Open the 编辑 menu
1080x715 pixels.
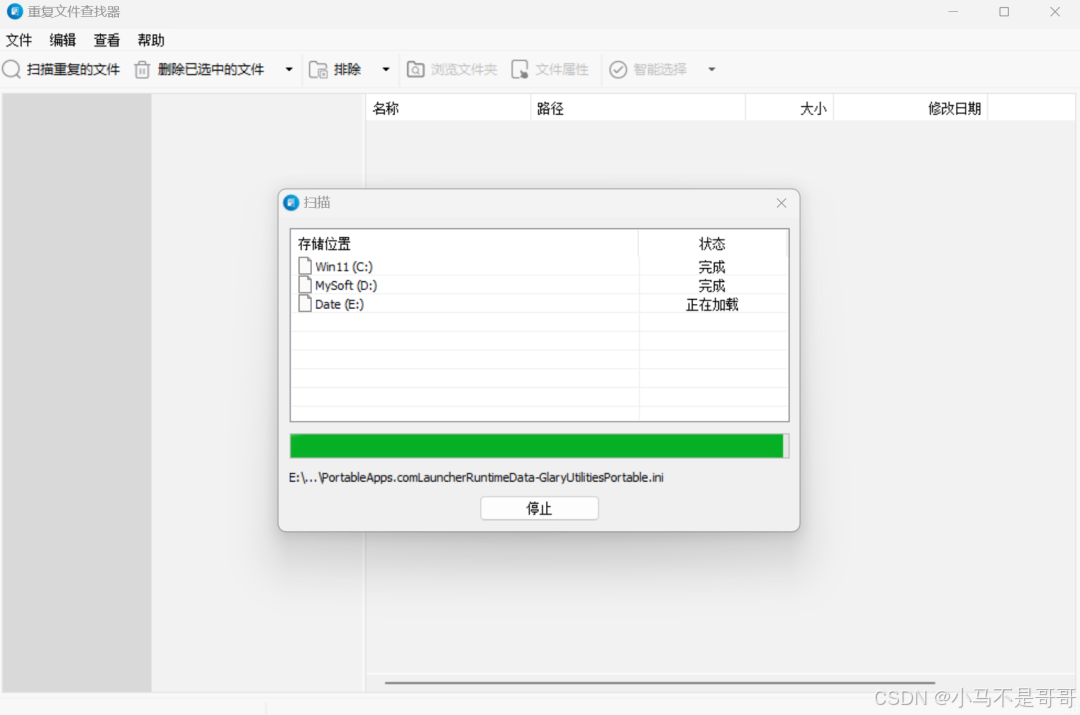(x=63, y=40)
